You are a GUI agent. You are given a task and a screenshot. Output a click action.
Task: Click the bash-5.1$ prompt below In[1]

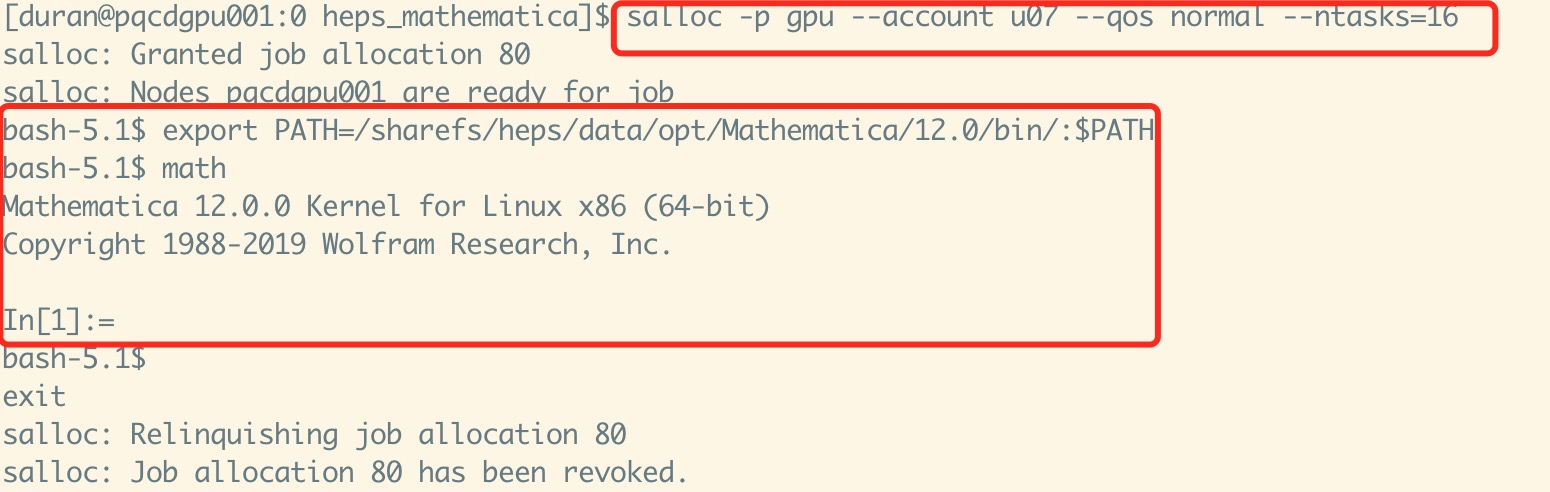75,359
